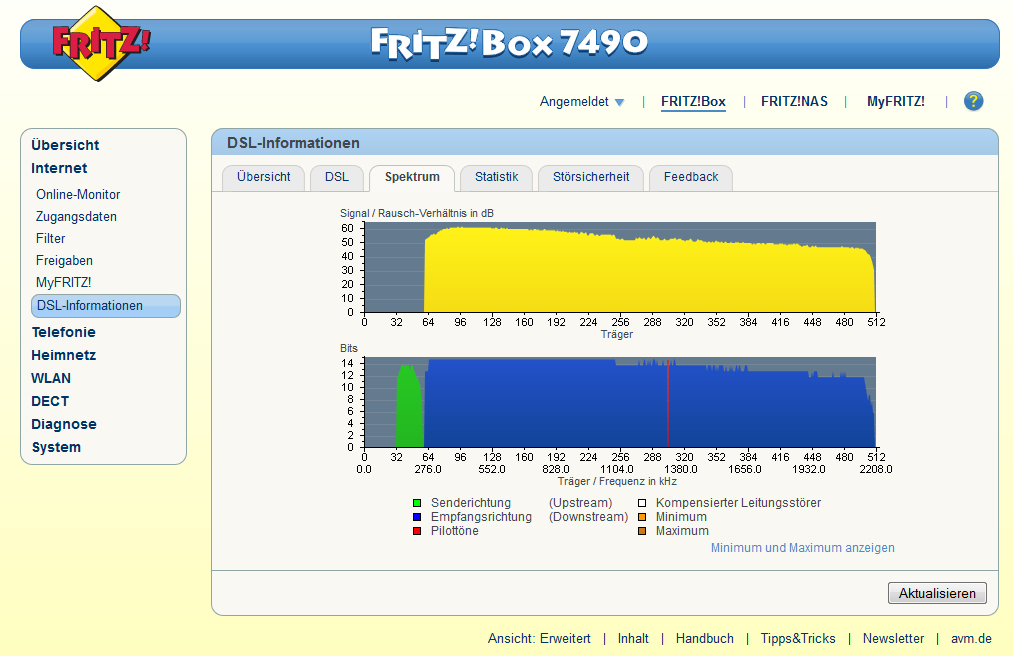Viewport: 1013px width, 656px height.
Task: Open the FRITZ!Box top navigation link
Action: coord(693,101)
